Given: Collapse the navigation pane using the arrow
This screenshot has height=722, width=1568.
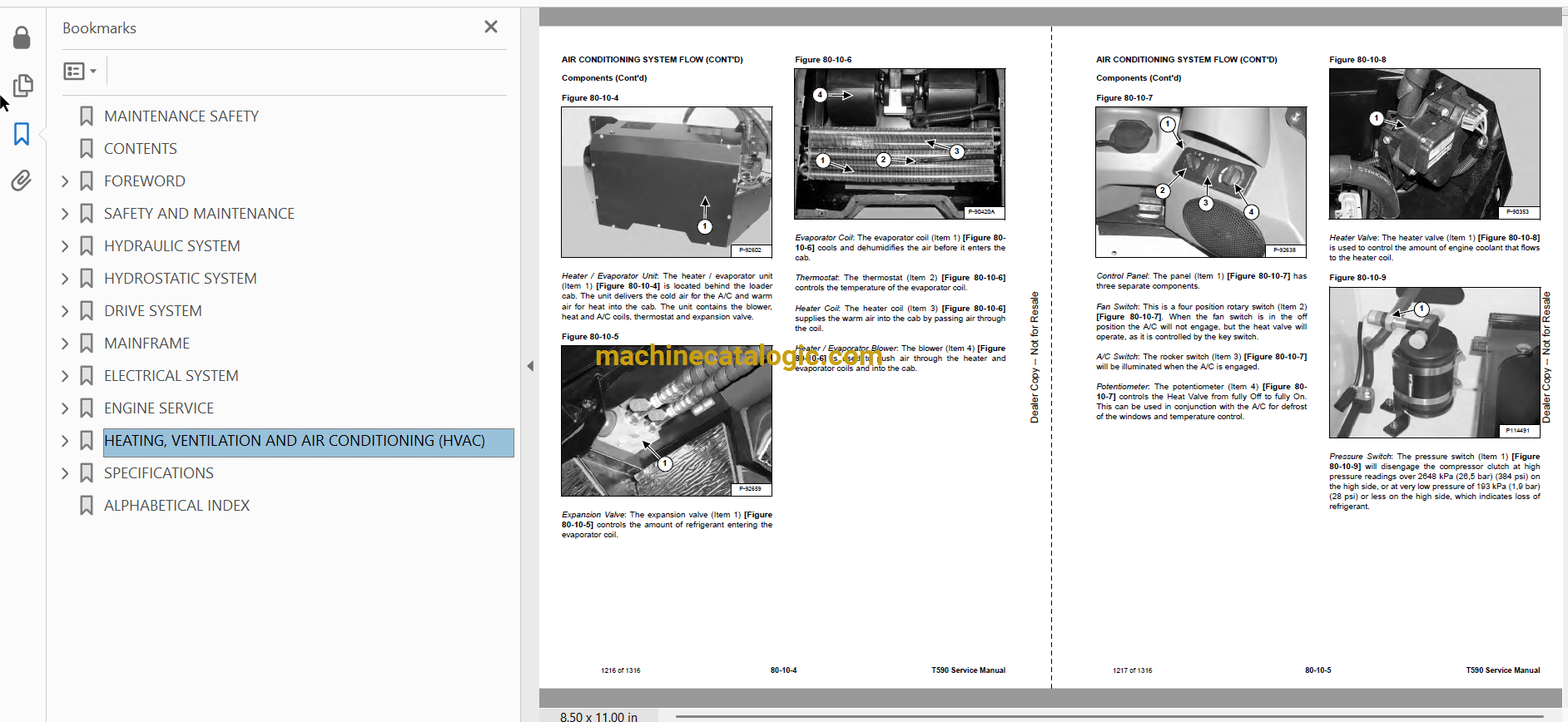Looking at the screenshot, I should point(530,366).
